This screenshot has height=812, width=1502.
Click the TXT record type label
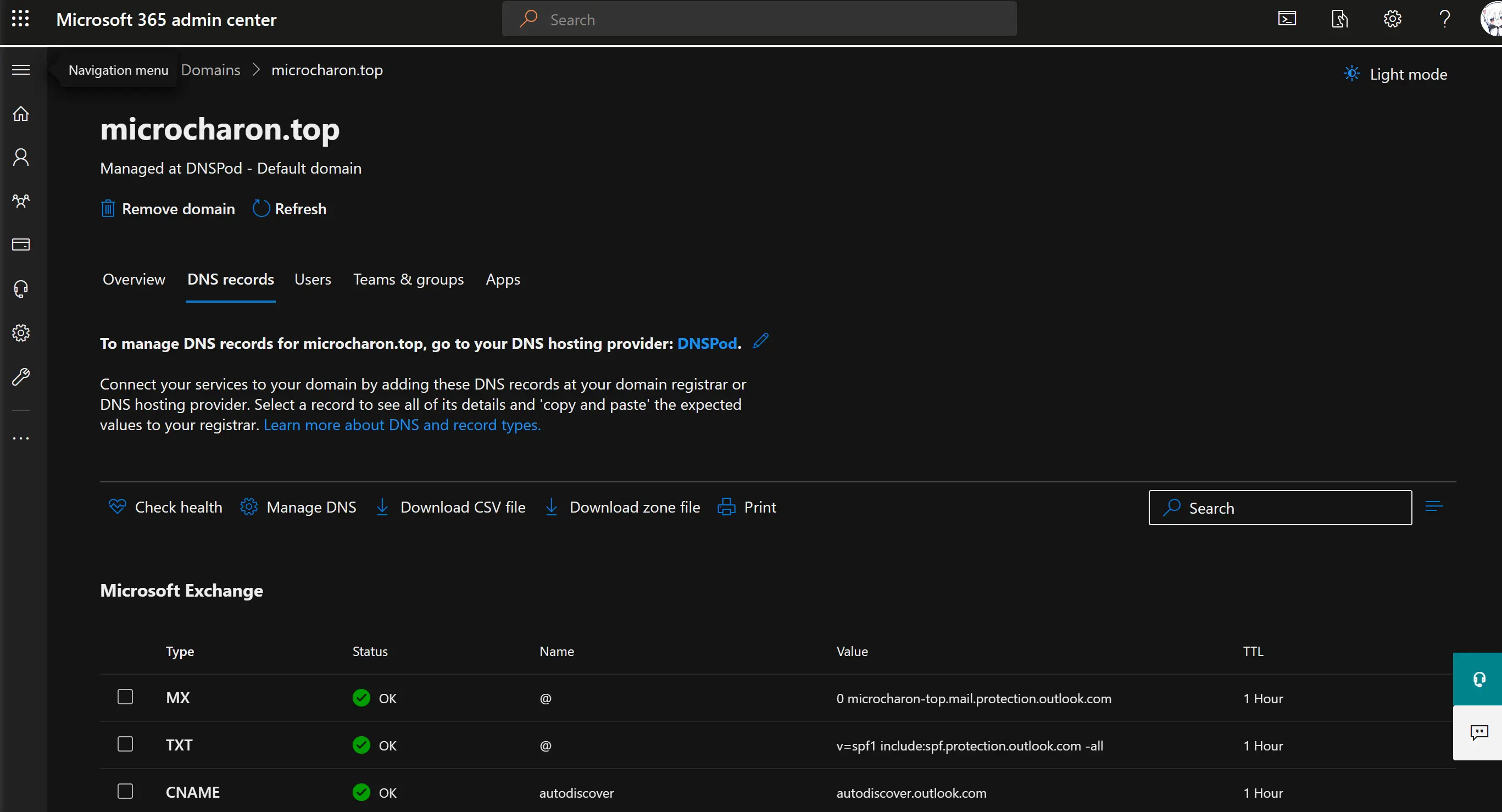click(179, 745)
